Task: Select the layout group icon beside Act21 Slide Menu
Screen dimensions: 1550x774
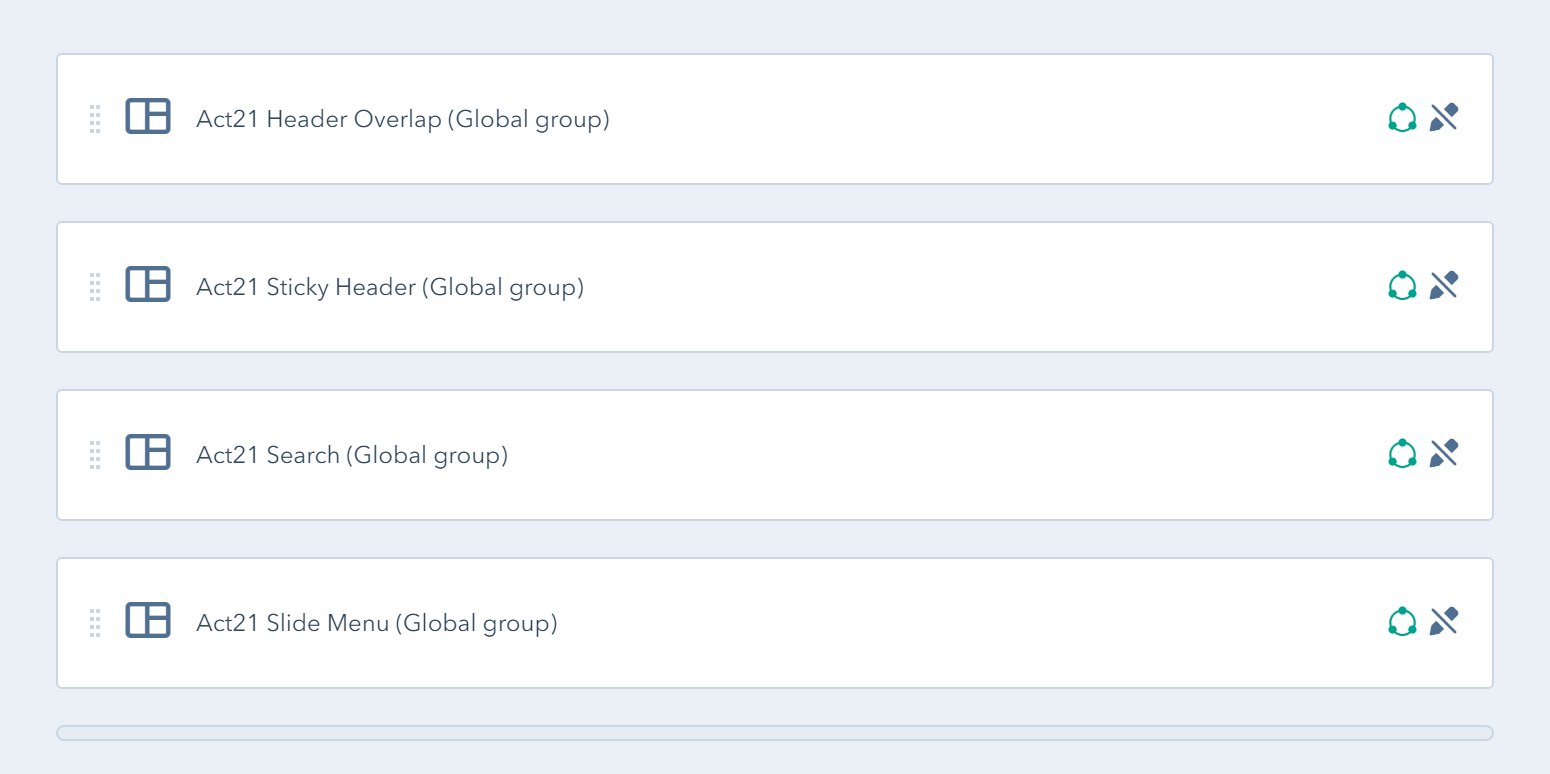Action: click(x=148, y=621)
